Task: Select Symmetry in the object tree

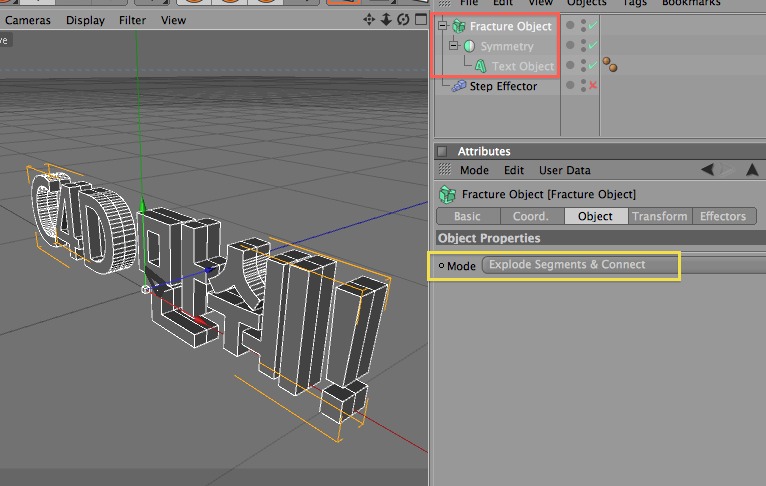Action: pyautogui.click(x=507, y=46)
